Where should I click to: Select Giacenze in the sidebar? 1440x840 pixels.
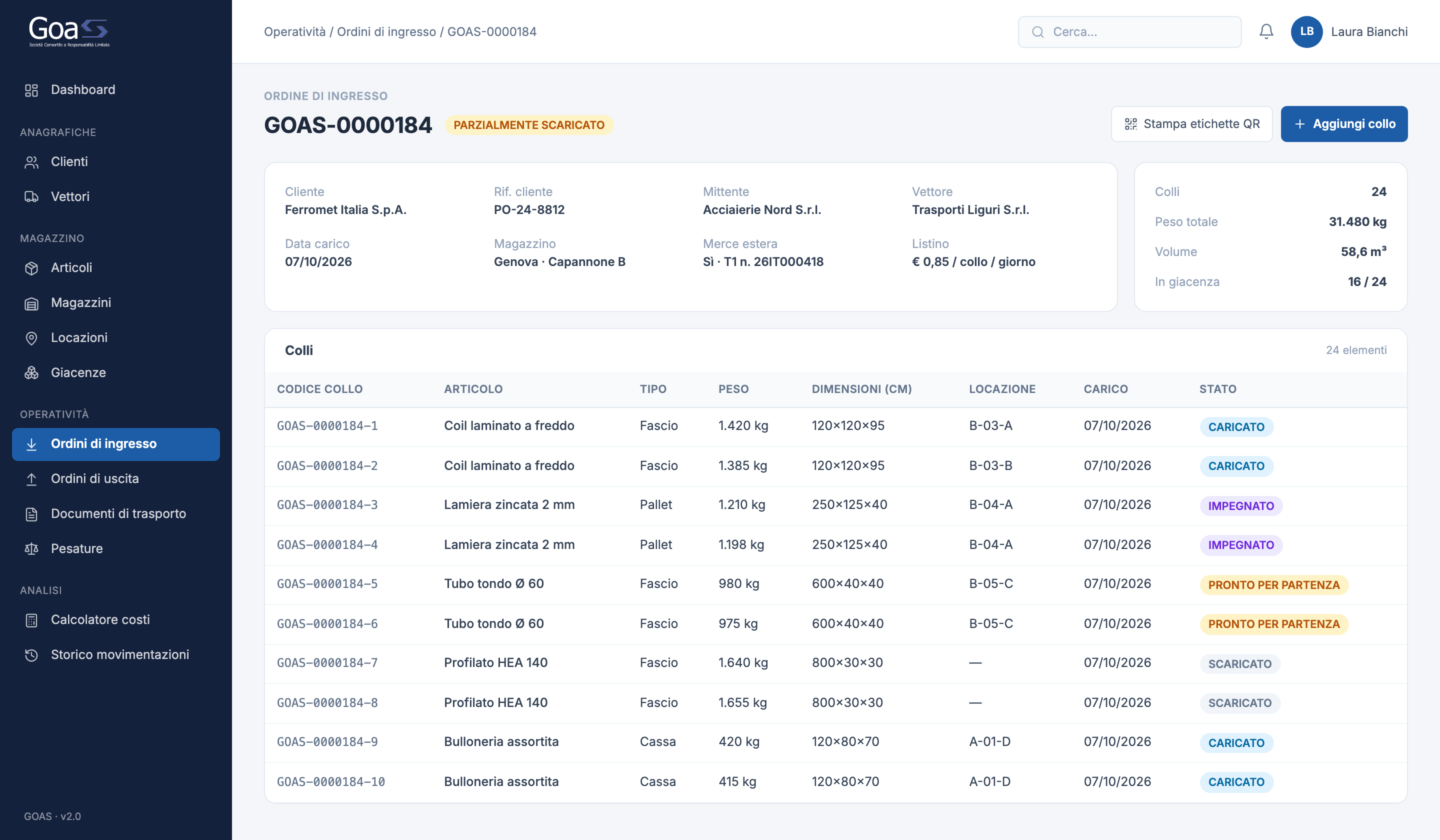pos(116,372)
